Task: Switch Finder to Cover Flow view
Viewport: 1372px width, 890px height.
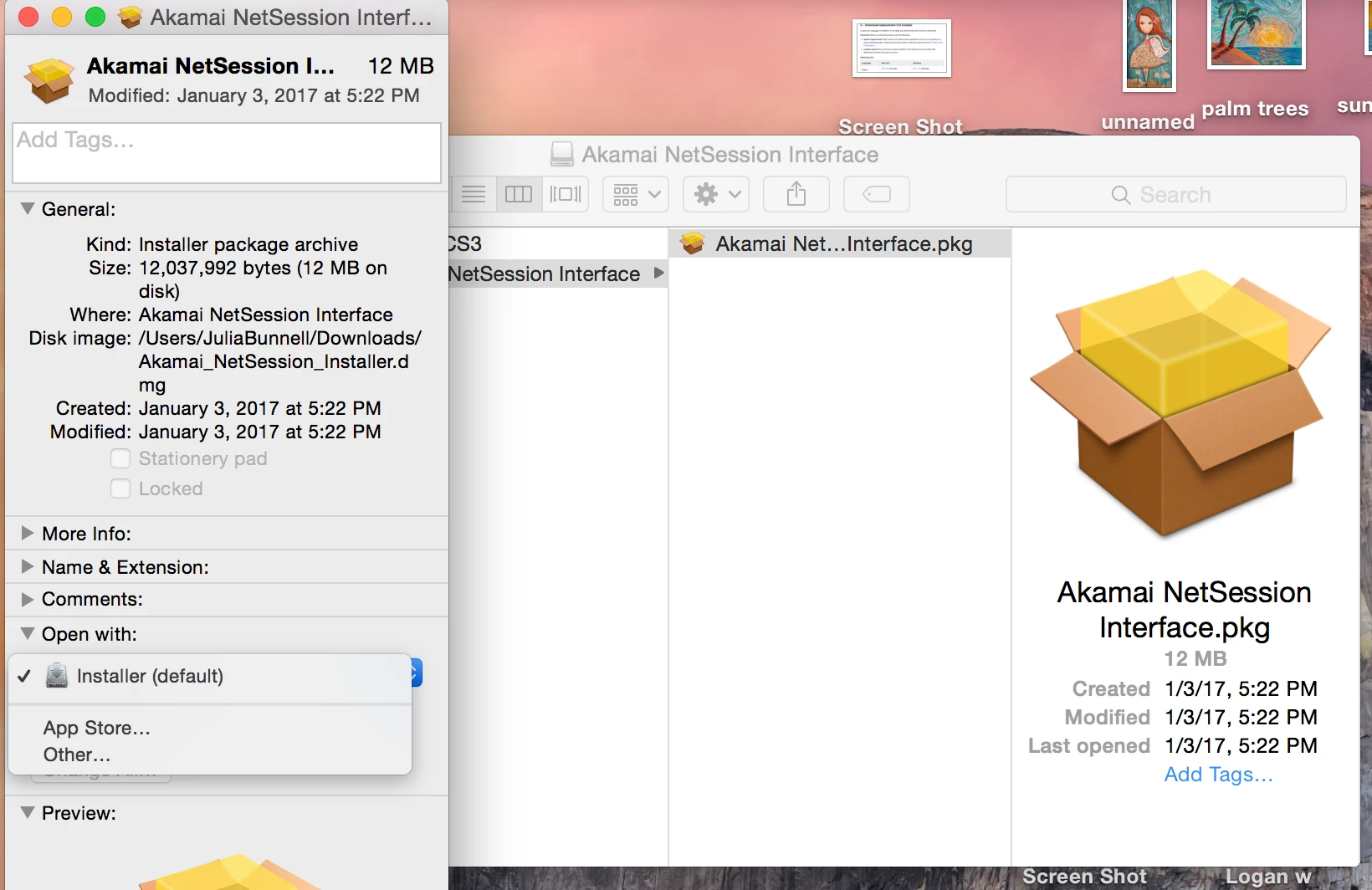Action: [566, 194]
